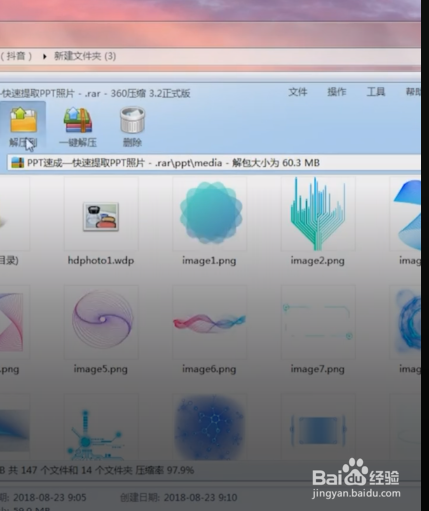Click the image1.png file name
Screen dimensions: 429x511
click(x=209, y=260)
